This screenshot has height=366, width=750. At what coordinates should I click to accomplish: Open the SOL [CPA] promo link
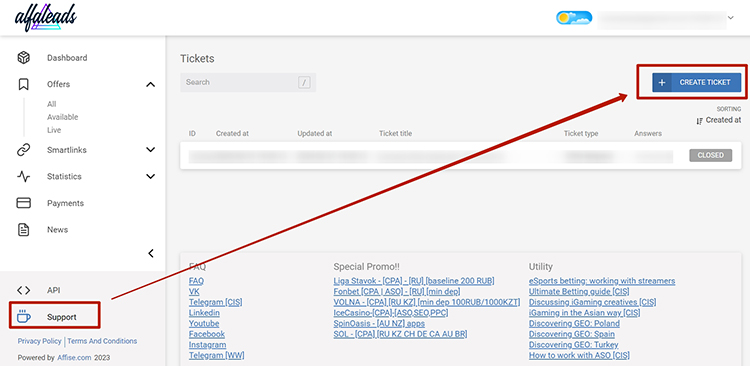click(400, 334)
